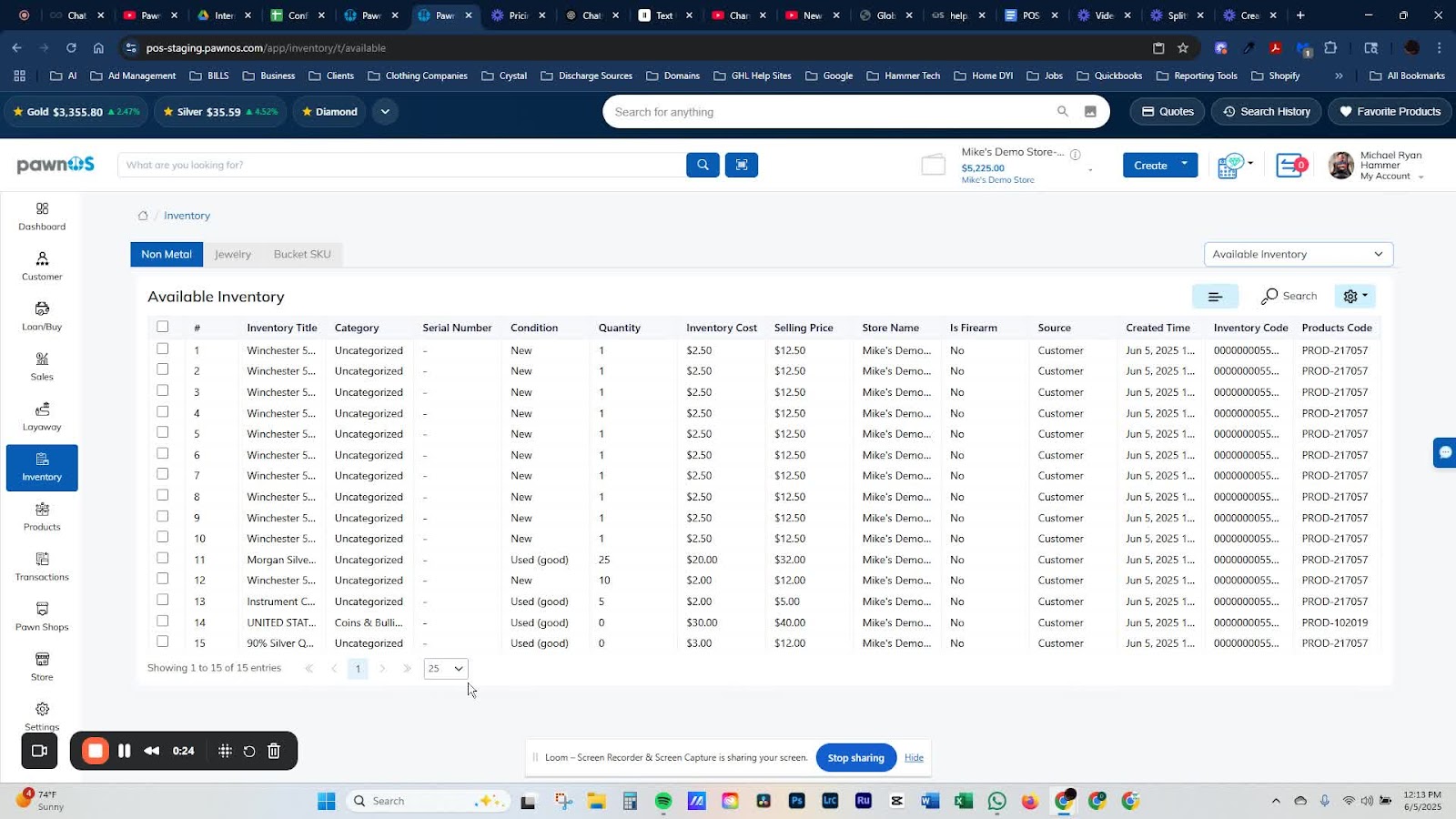Check the checkbox for row 1
This screenshot has height=819, width=1456.
pyautogui.click(x=163, y=349)
